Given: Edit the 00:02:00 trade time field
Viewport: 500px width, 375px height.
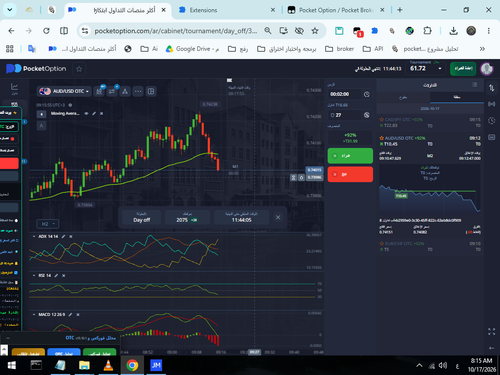Looking at the screenshot, I should click(344, 94).
